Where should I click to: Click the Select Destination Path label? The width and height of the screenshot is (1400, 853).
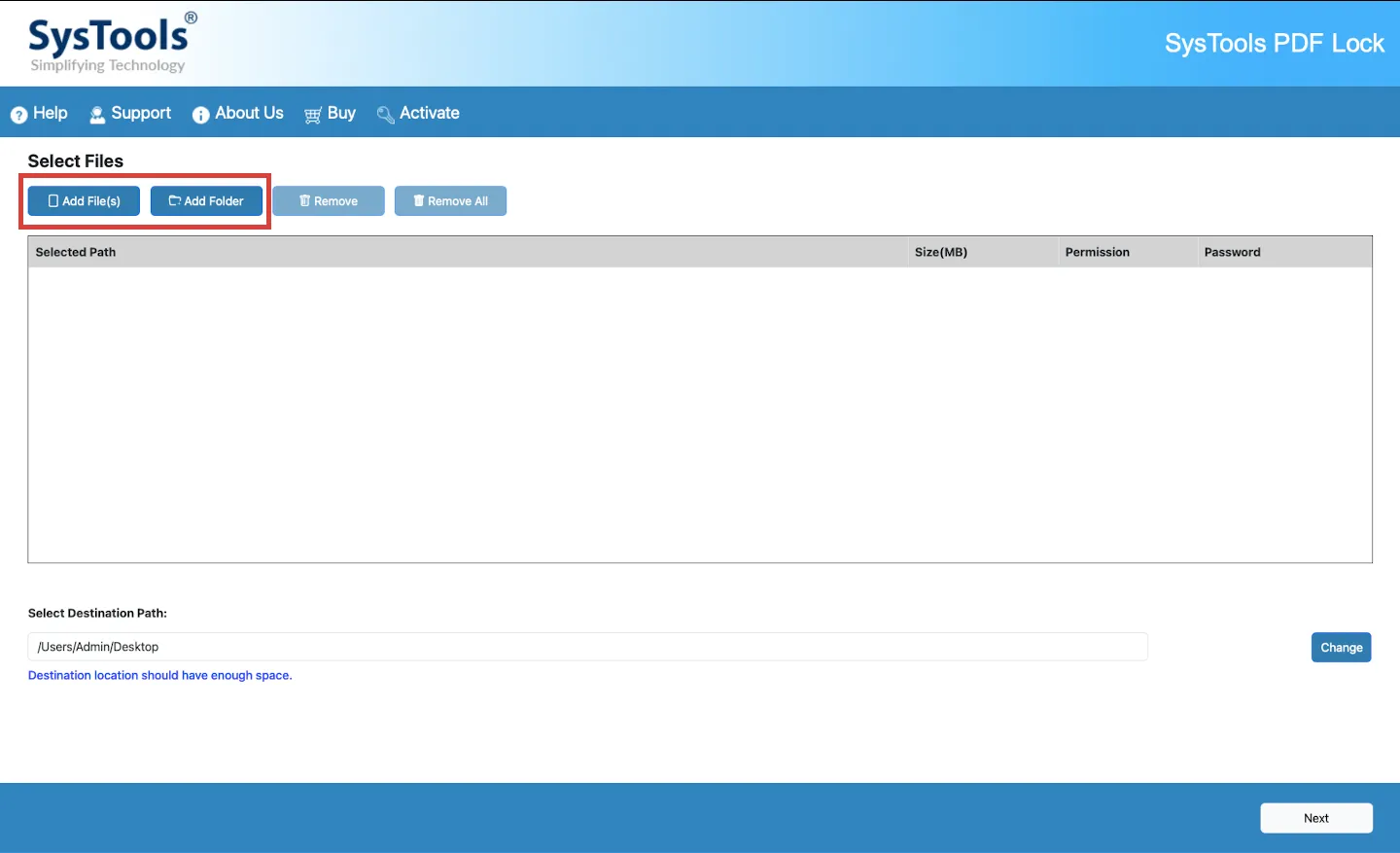pos(97,613)
